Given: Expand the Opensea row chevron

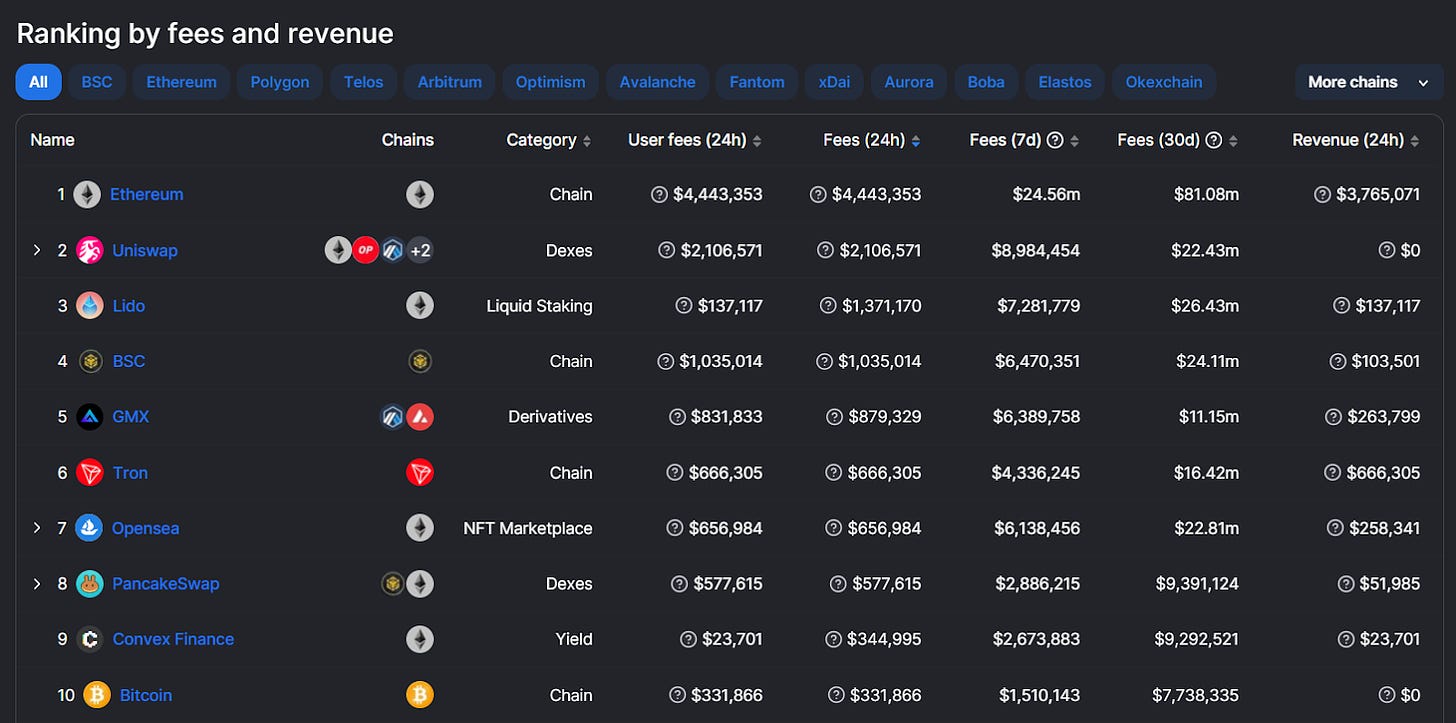Looking at the screenshot, I should [x=37, y=528].
